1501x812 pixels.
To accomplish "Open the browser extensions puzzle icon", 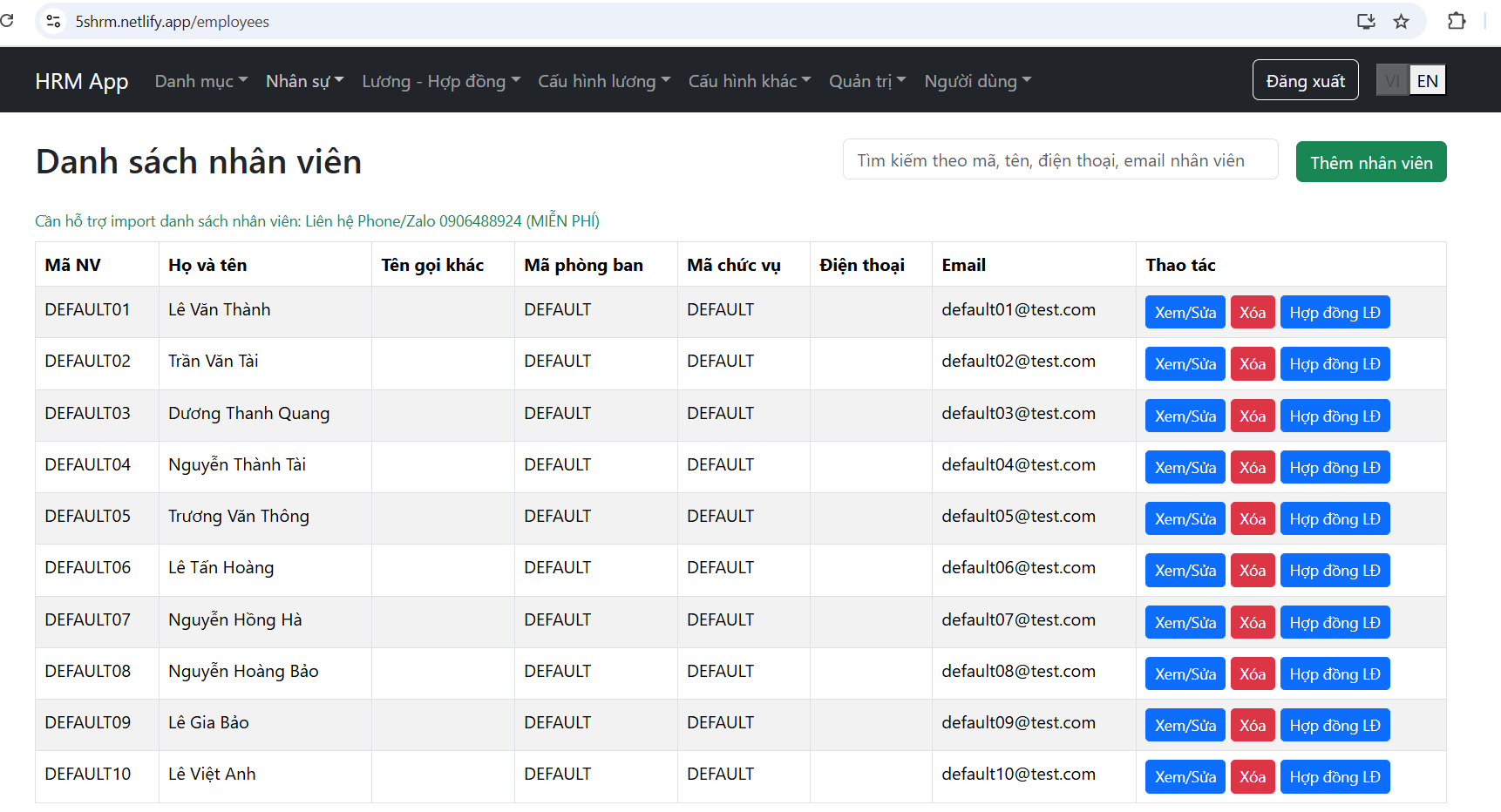I will [x=1457, y=21].
